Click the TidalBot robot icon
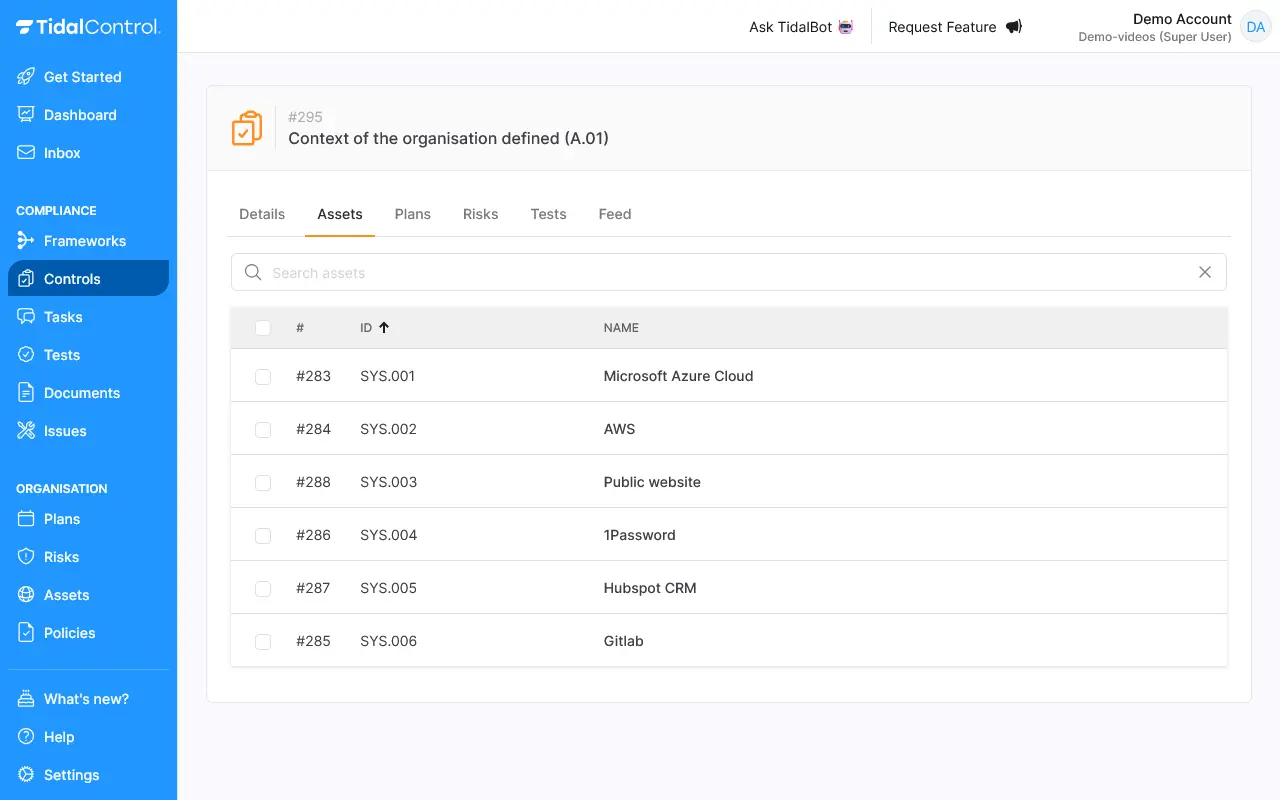The height and width of the screenshot is (800, 1280). click(x=846, y=27)
